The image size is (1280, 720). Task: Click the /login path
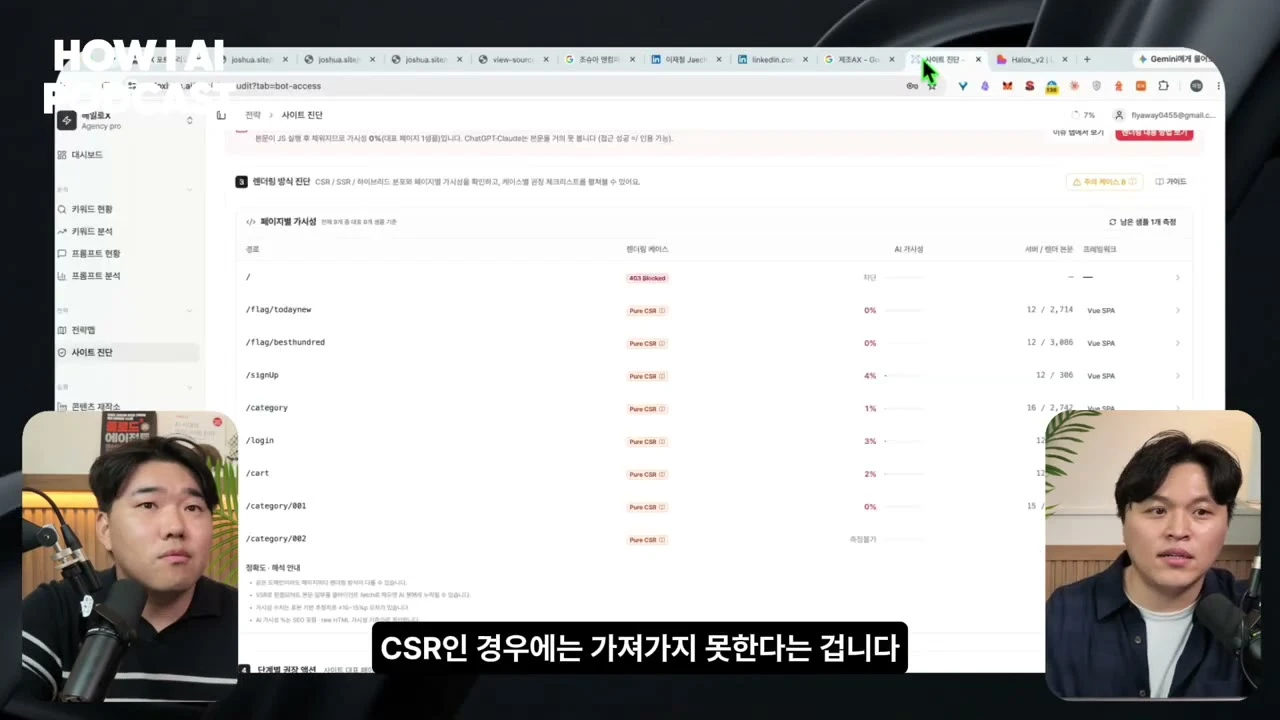tap(260, 440)
